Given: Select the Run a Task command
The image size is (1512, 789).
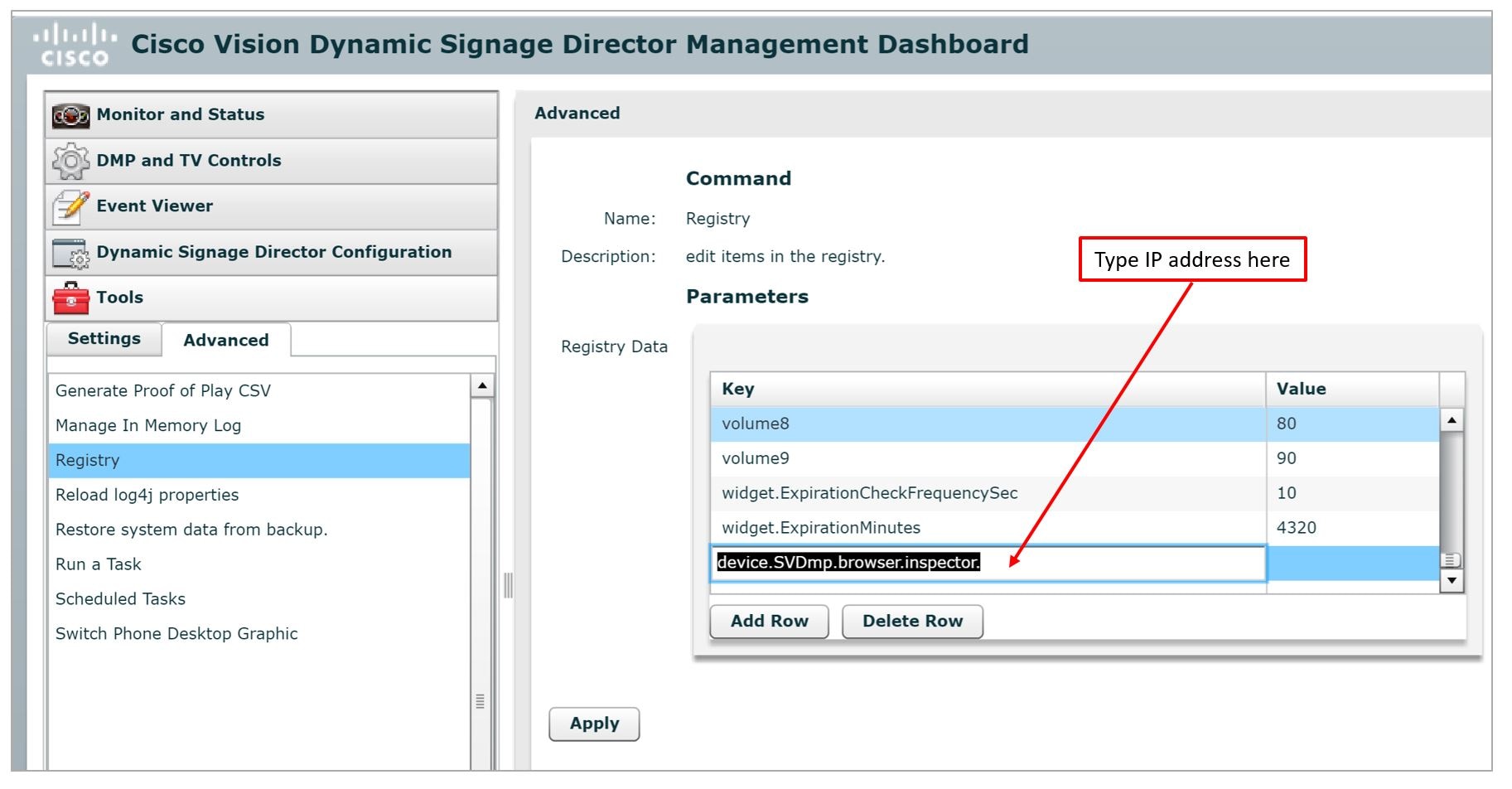Looking at the screenshot, I should point(258,565).
